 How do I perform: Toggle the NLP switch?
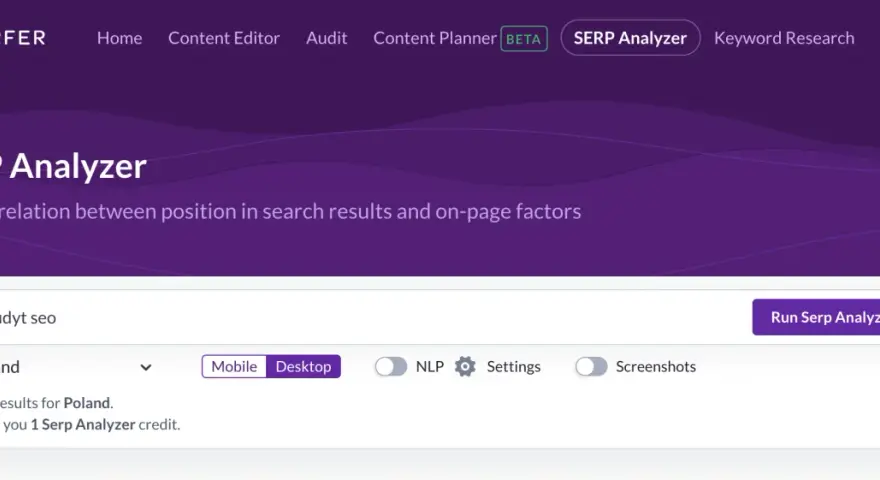click(x=391, y=367)
